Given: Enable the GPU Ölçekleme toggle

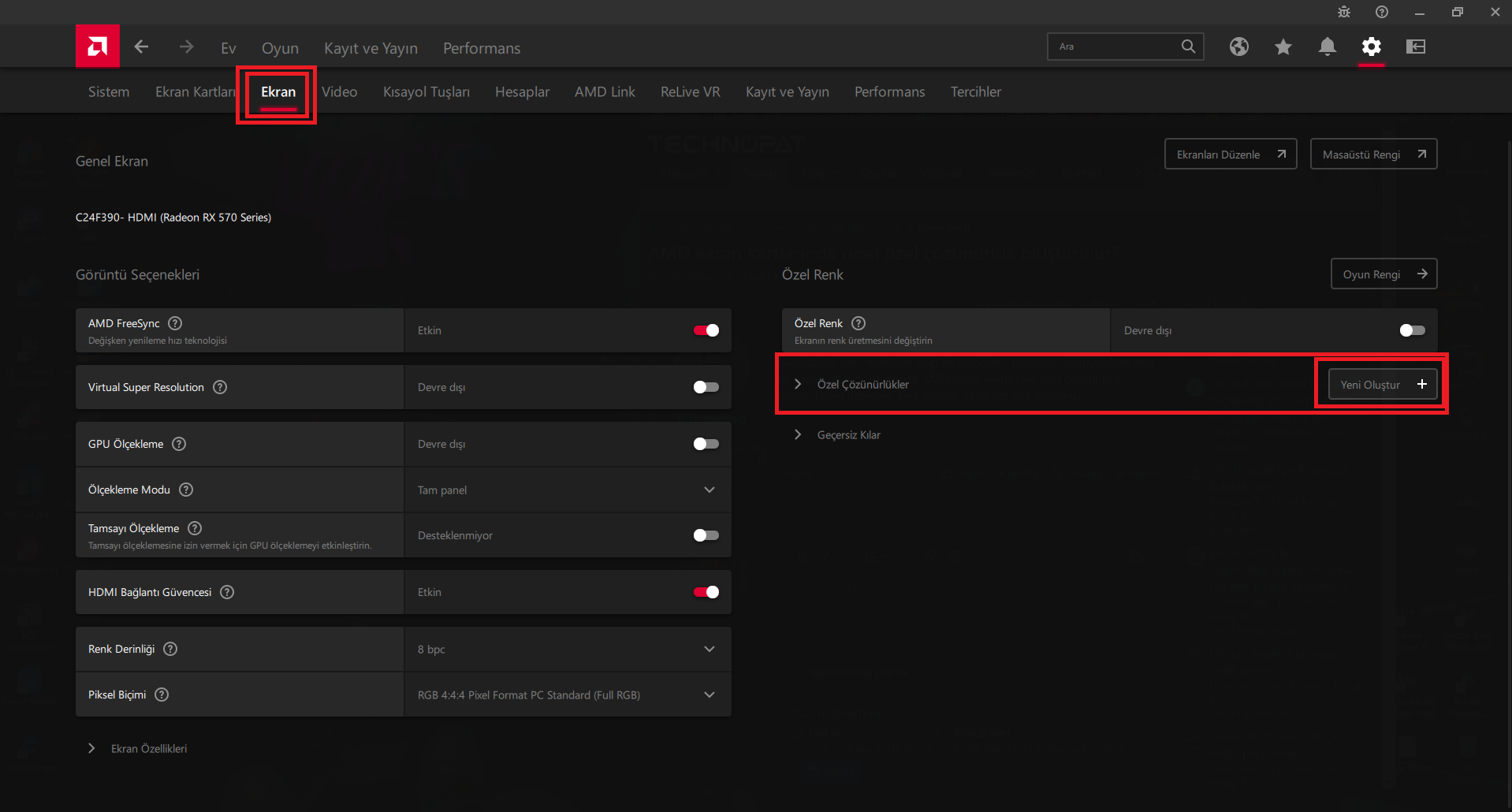Looking at the screenshot, I should (x=706, y=444).
